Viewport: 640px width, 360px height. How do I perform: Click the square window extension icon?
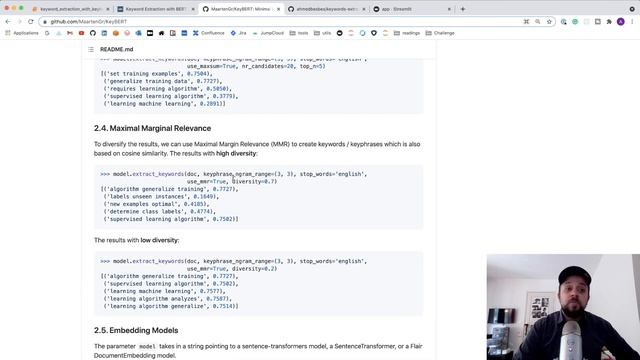tap(598, 22)
